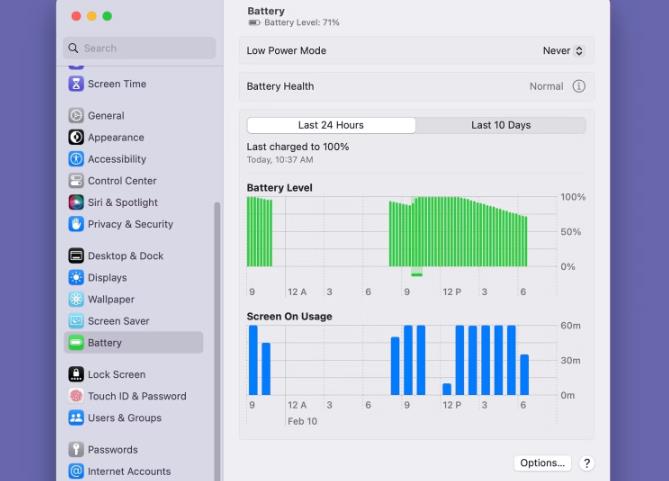The width and height of the screenshot is (669, 481).
Task: Click the Wallpaper icon
Action: tap(76, 299)
